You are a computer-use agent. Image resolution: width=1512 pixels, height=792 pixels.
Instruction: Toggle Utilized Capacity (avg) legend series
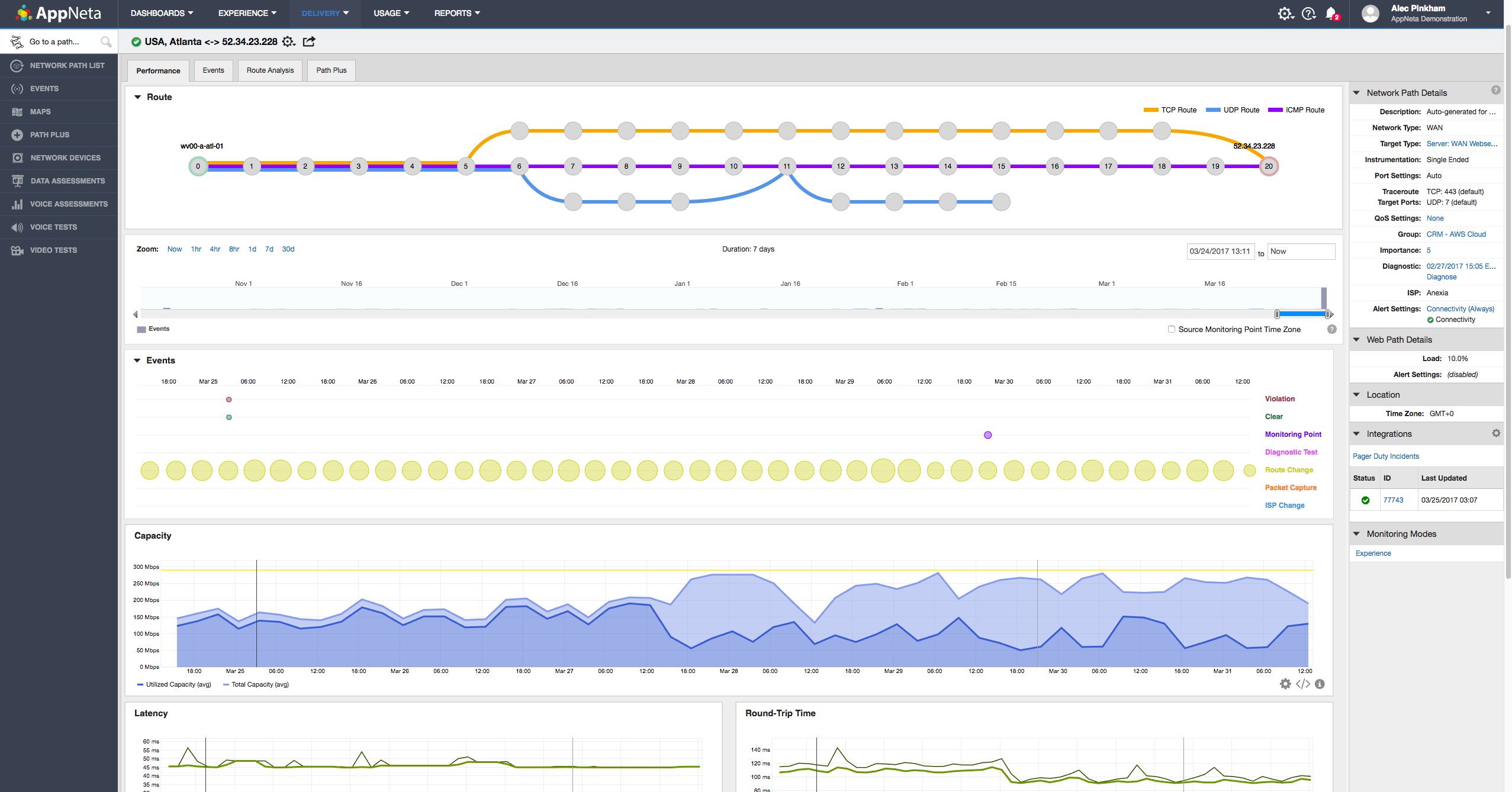[x=178, y=684]
